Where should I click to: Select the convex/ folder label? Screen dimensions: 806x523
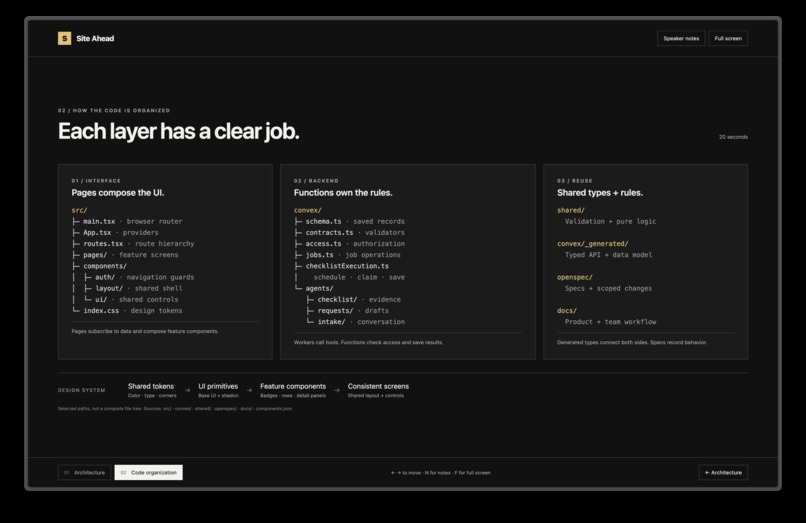(x=307, y=210)
